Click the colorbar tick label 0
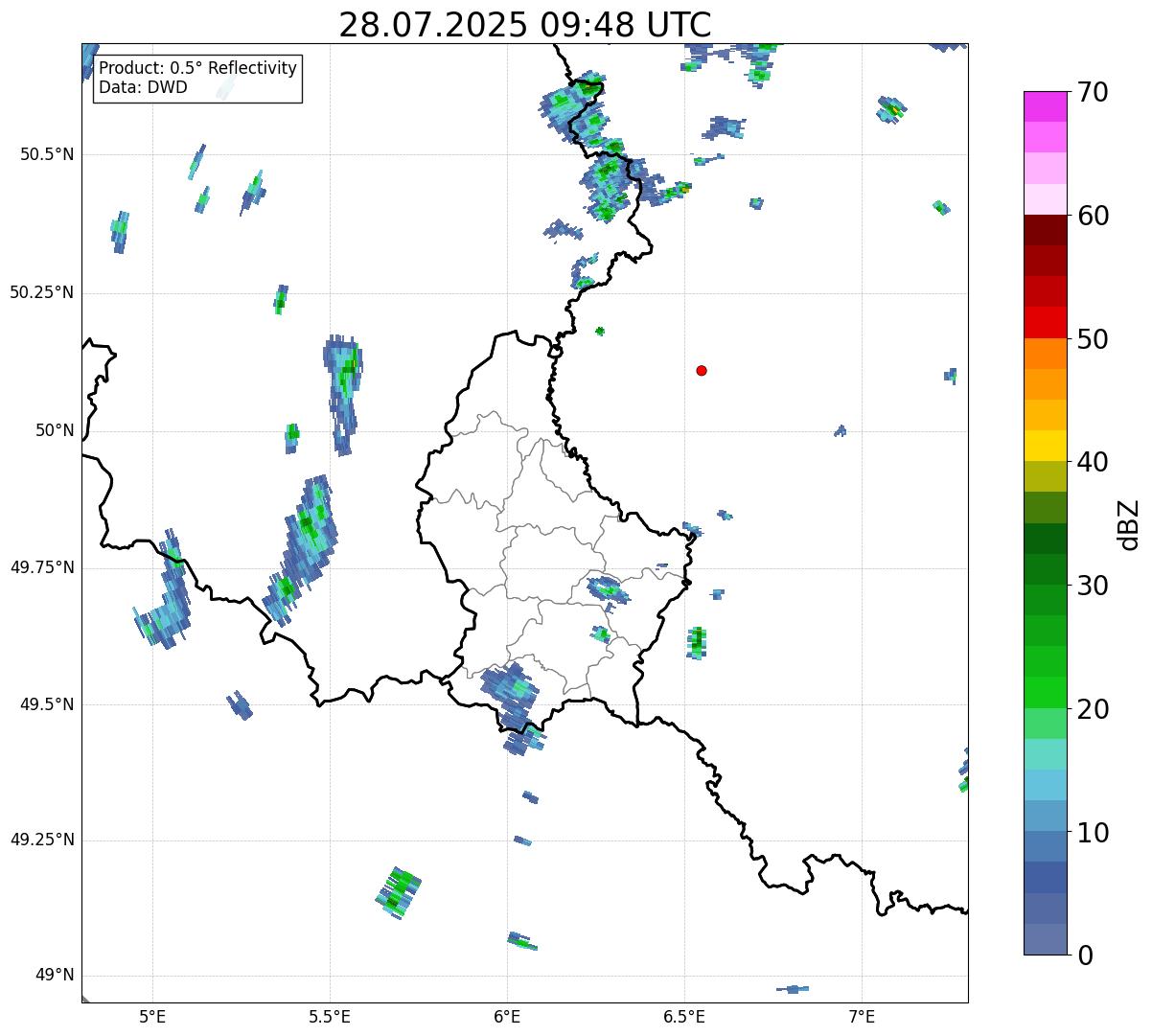 [1084, 955]
